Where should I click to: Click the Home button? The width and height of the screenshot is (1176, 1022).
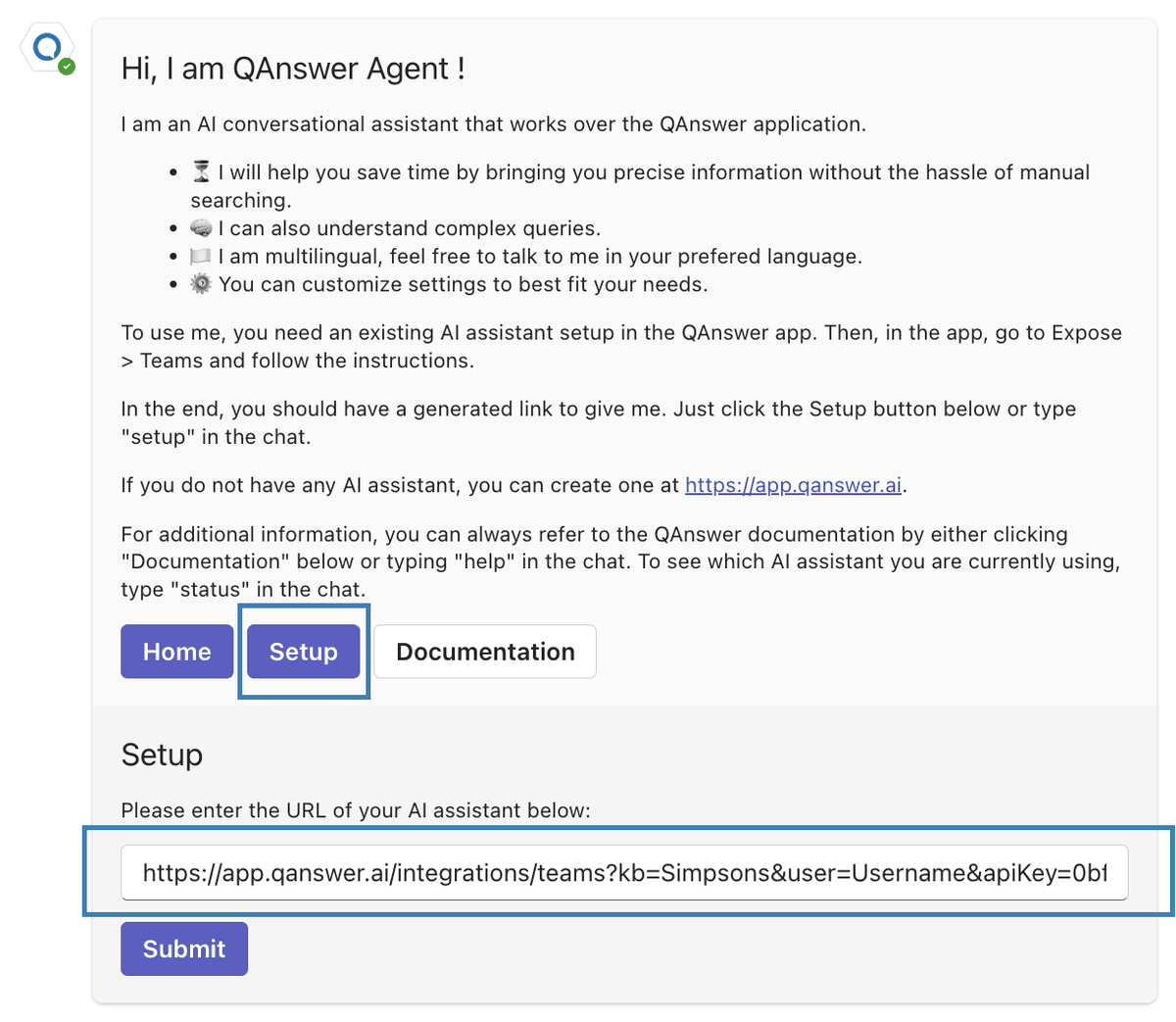click(177, 652)
